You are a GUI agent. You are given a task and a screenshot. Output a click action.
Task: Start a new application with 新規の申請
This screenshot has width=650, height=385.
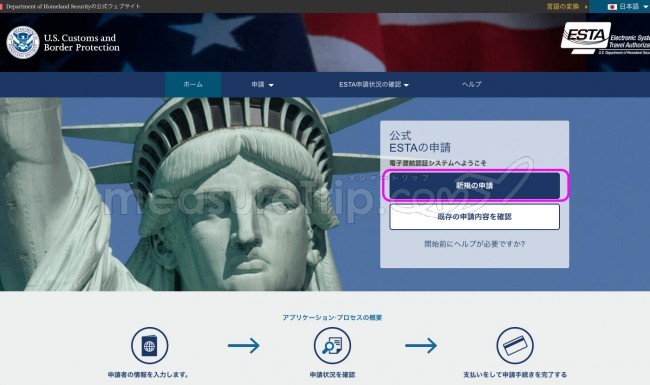475,186
